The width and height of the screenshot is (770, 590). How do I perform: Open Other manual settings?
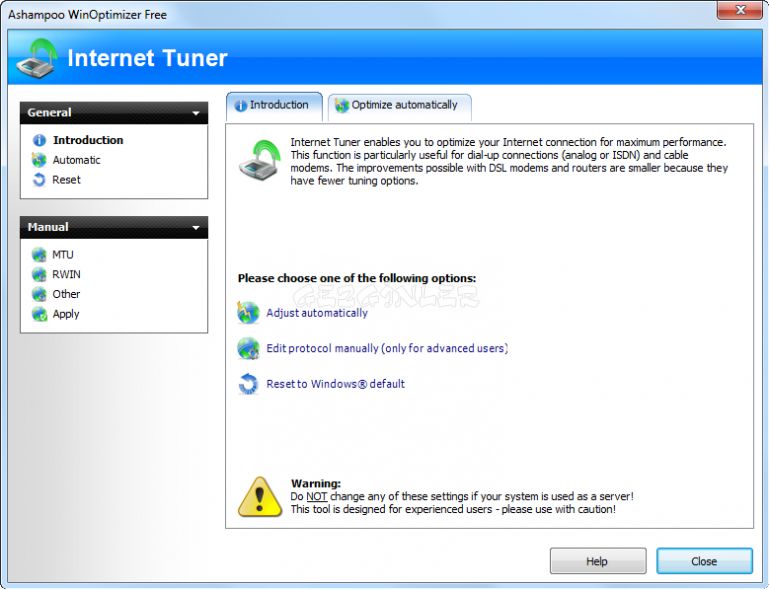(x=66, y=294)
